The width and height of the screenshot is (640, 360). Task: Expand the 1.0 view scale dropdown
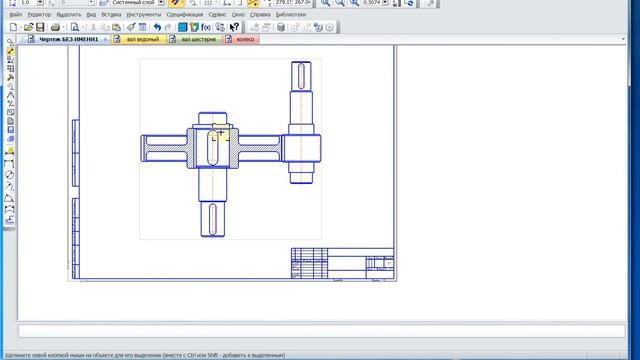[40, 3]
